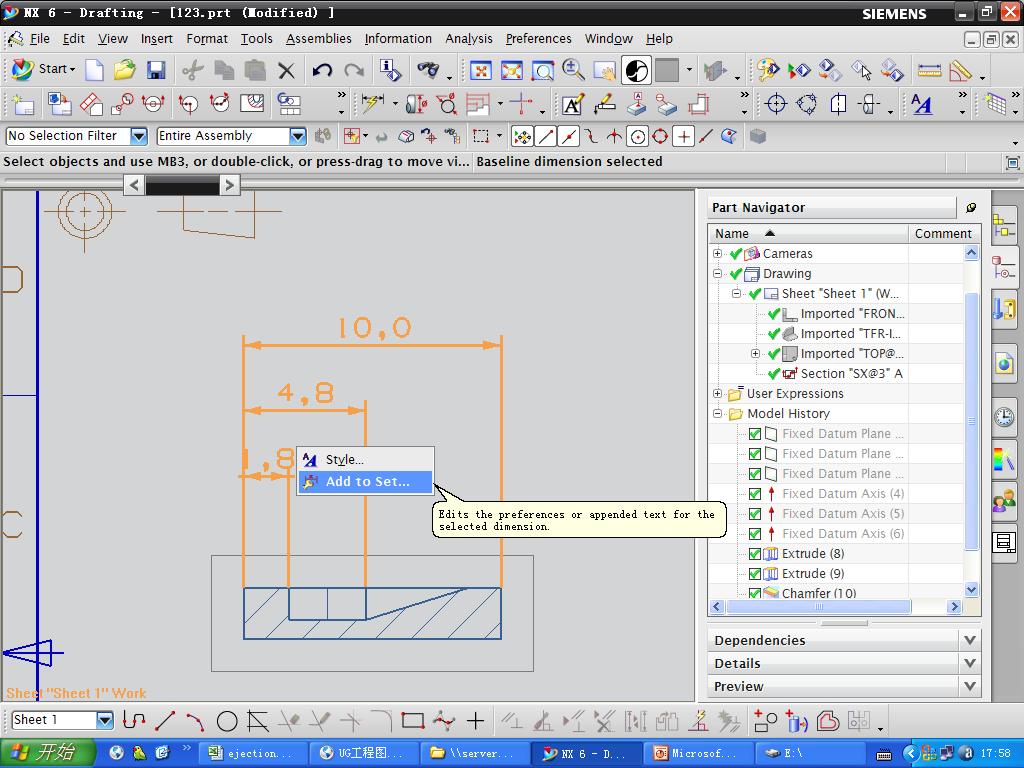Click the Note text annotation icon
The image size is (1024, 768).
click(x=572, y=104)
